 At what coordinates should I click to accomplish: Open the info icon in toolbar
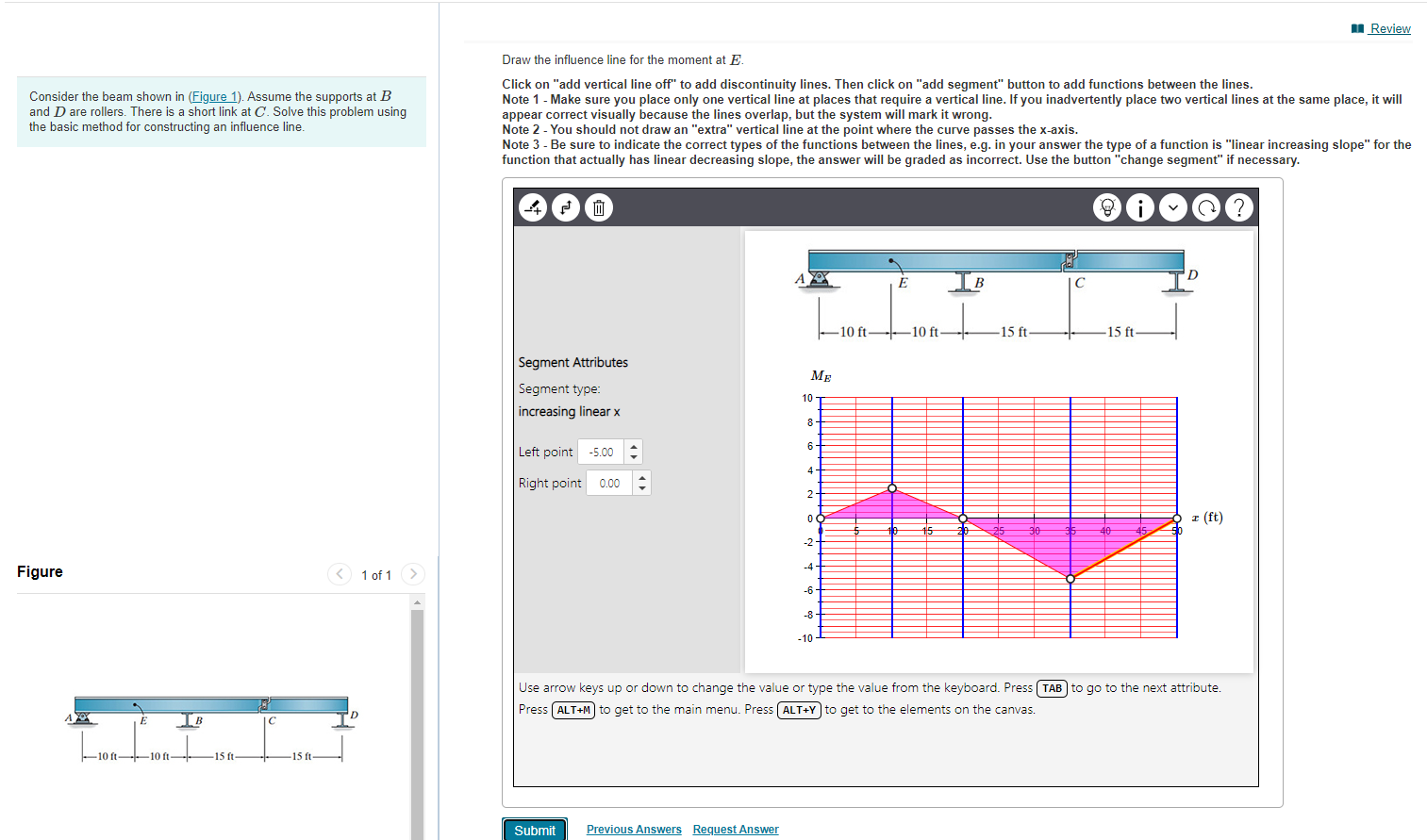[x=1140, y=207]
